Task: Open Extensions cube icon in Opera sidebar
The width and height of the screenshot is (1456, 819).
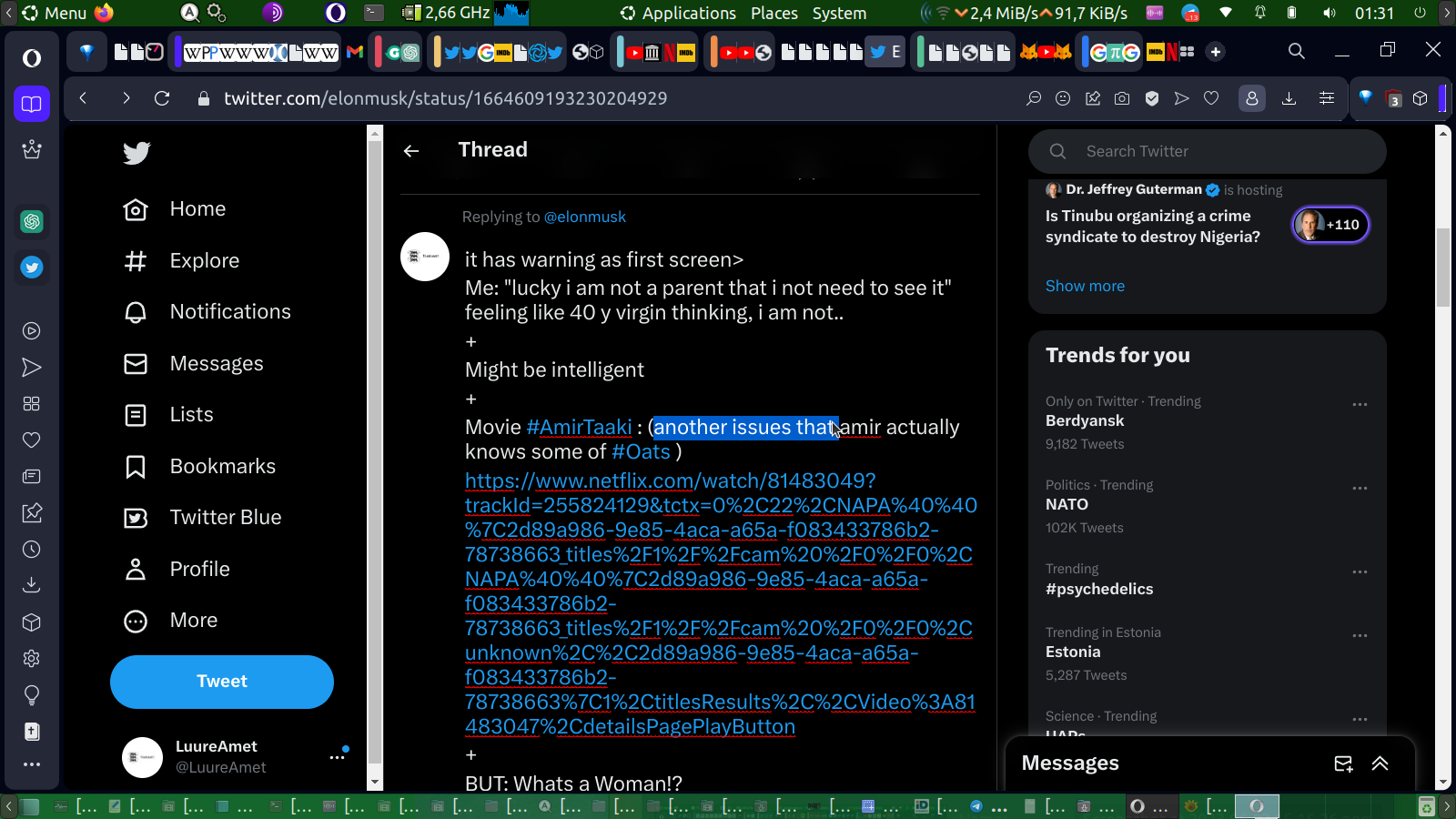Action: [32, 622]
